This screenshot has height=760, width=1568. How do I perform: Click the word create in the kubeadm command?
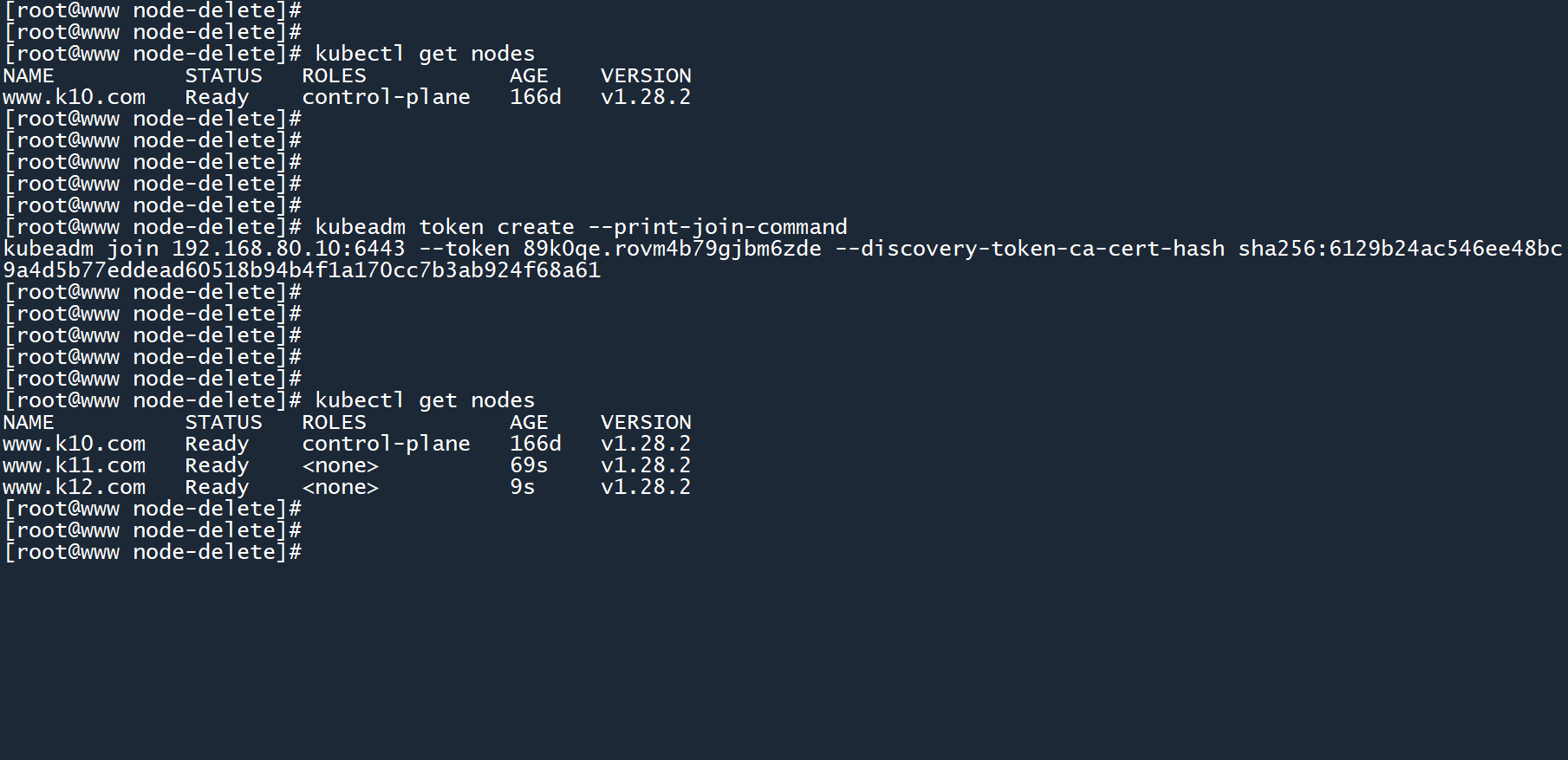click(x=536, y=227)
